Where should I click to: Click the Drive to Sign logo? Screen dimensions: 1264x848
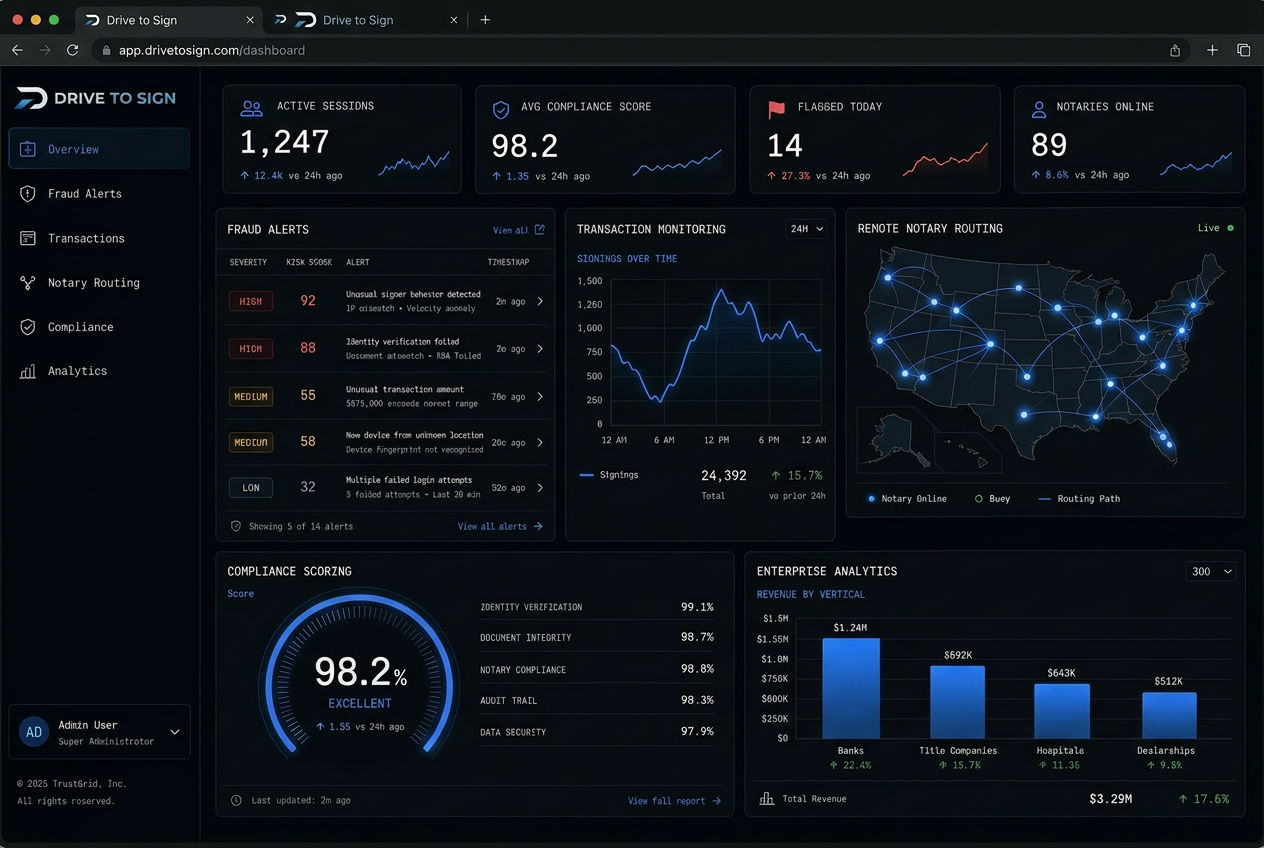click(96, 98)
